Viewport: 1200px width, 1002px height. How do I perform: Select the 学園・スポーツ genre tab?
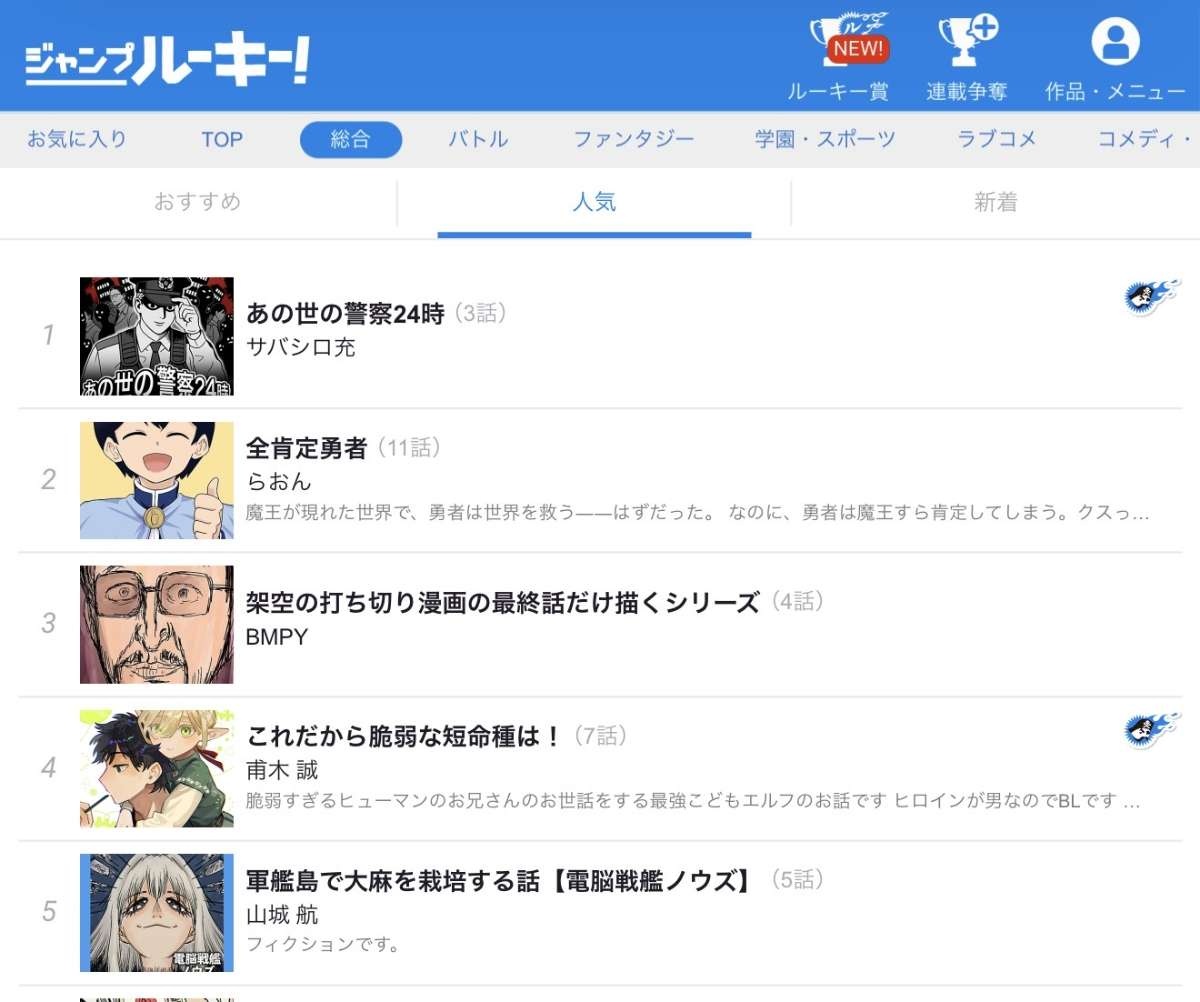pyautogui.click(x=825, y=140)
